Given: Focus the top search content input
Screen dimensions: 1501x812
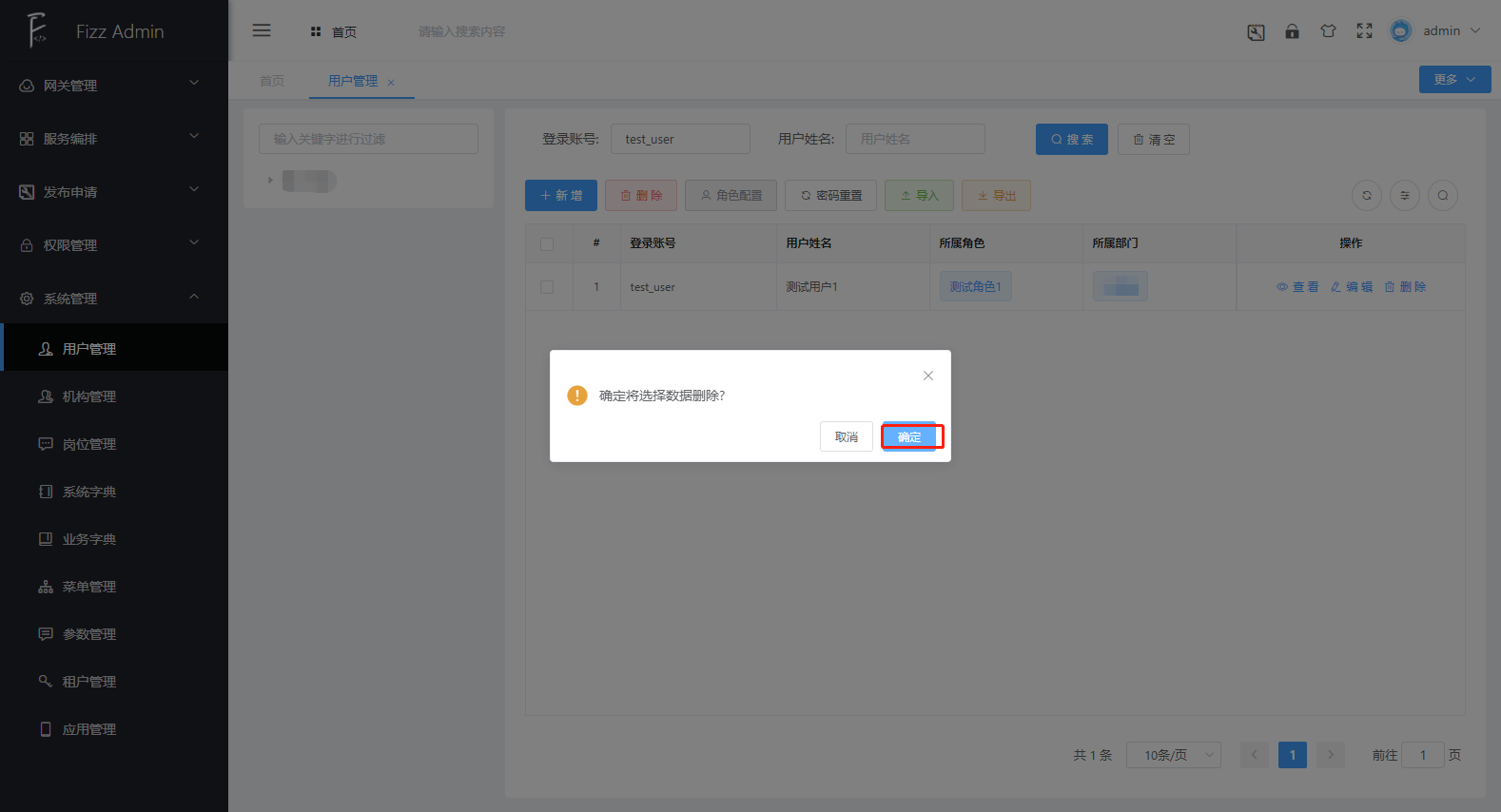Looking at the screenshot, I should pyautogui.click(x=462, y=31).
